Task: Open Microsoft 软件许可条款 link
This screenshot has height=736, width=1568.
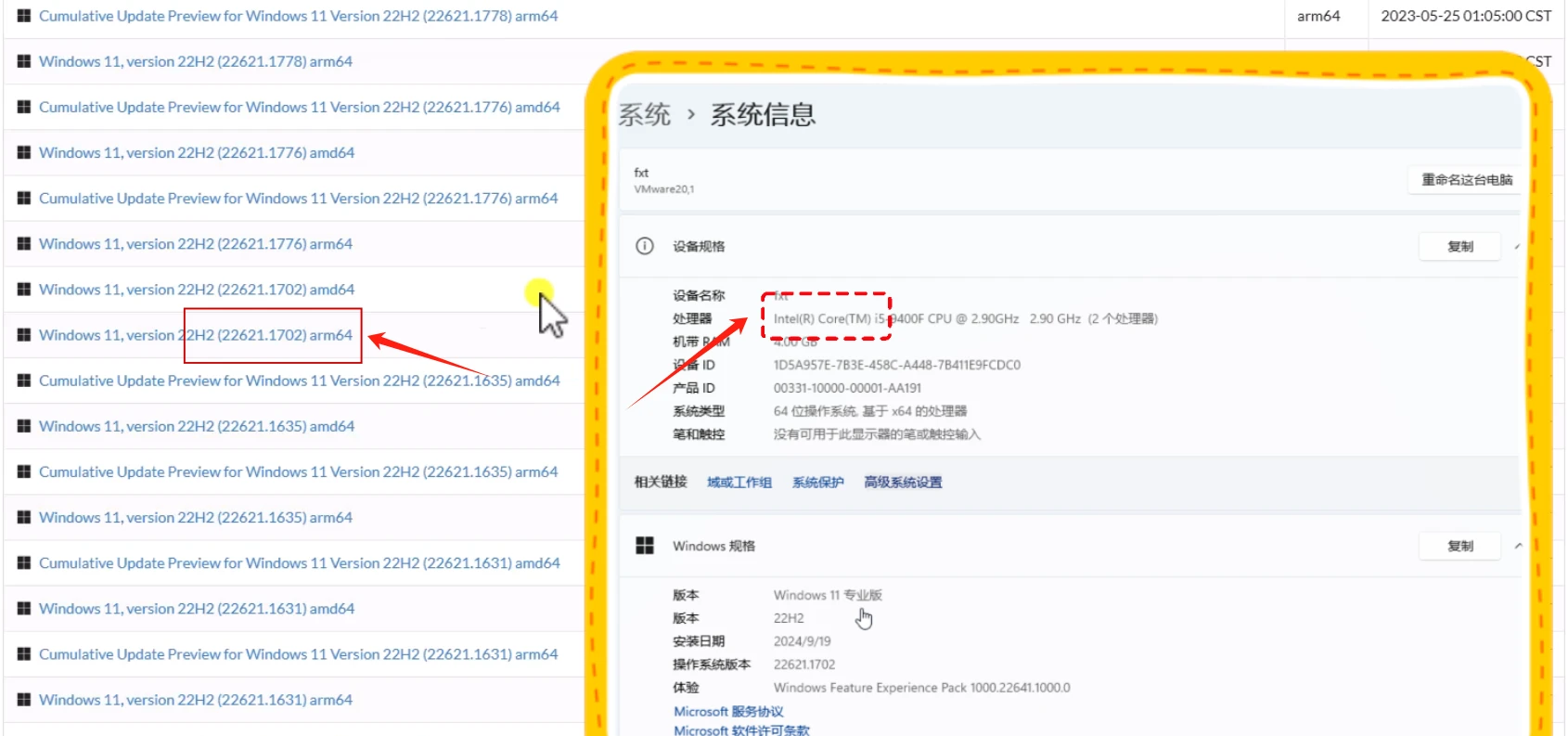Action: 741,730
